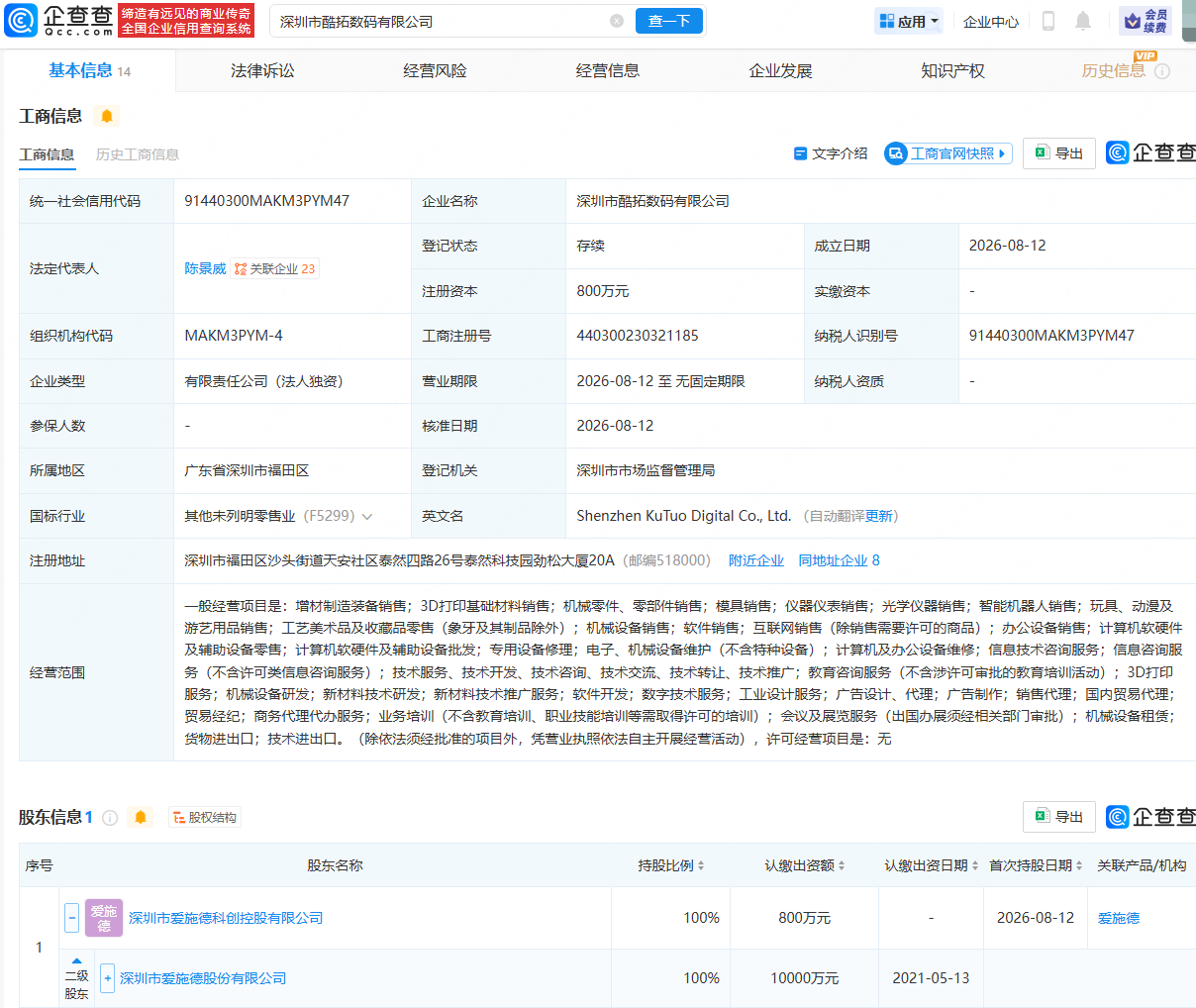This screenshot has height=1008, width=1196.
Task: Click 广东省深圳市福田区 region value
Action: [x=247, y=470]
